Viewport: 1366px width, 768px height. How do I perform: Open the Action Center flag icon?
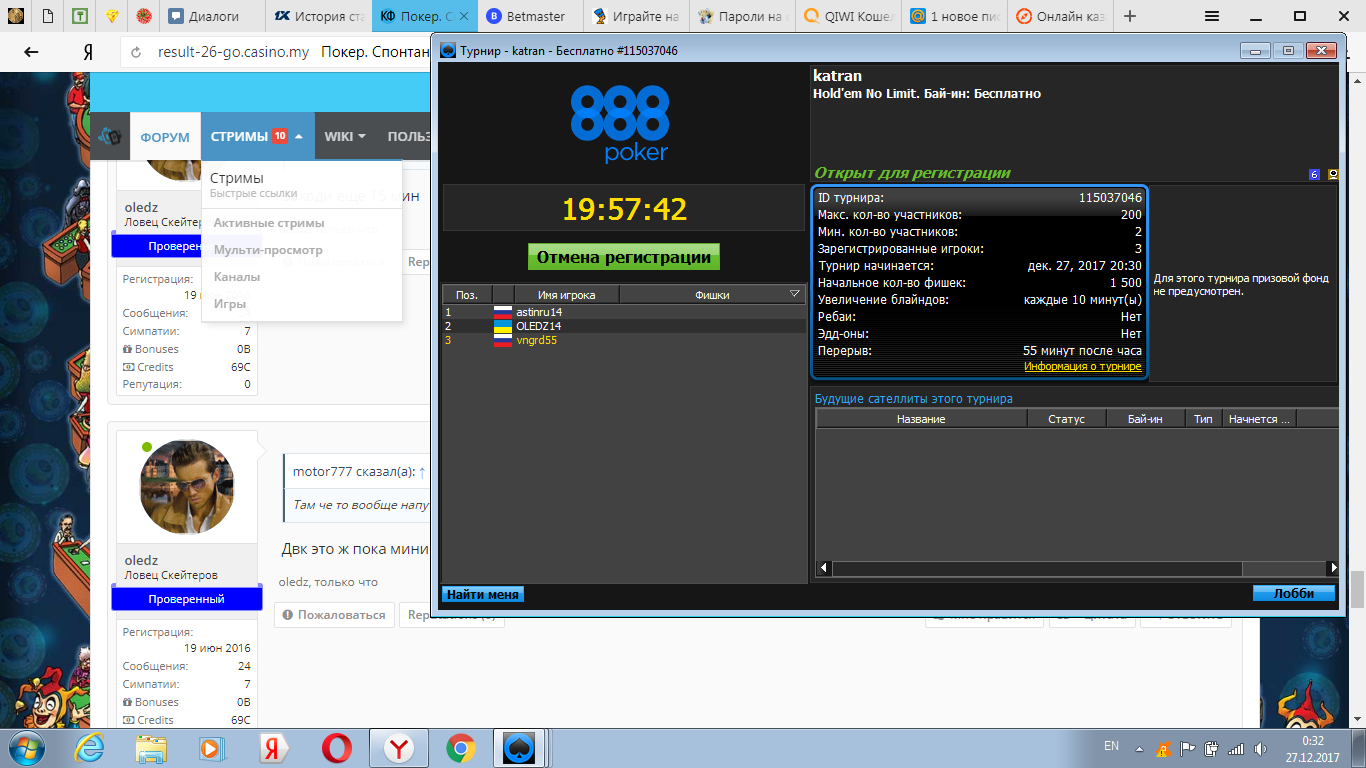(x=1187, y=748)
